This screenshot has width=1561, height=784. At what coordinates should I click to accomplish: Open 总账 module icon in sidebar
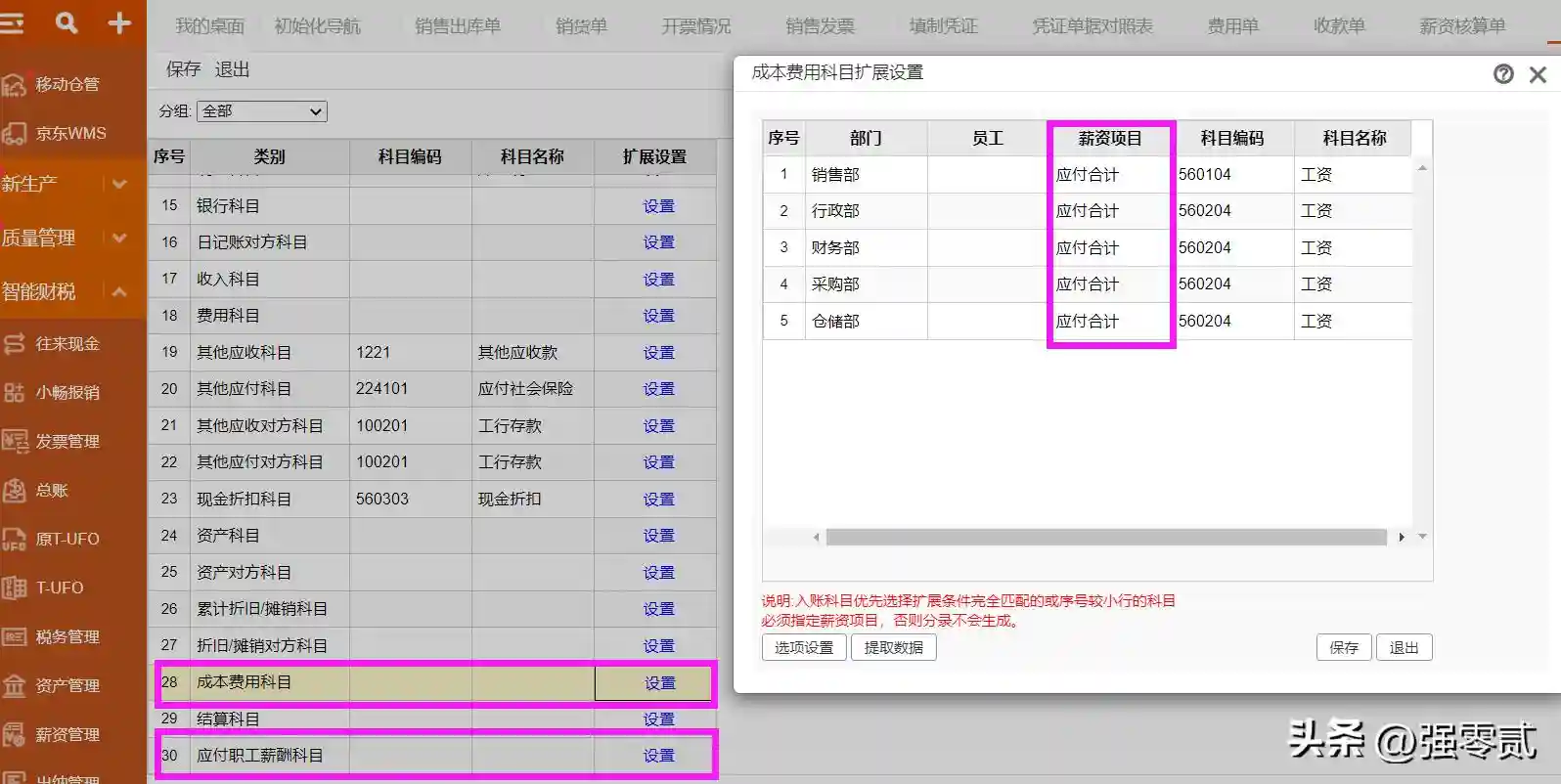coord(14,491)
